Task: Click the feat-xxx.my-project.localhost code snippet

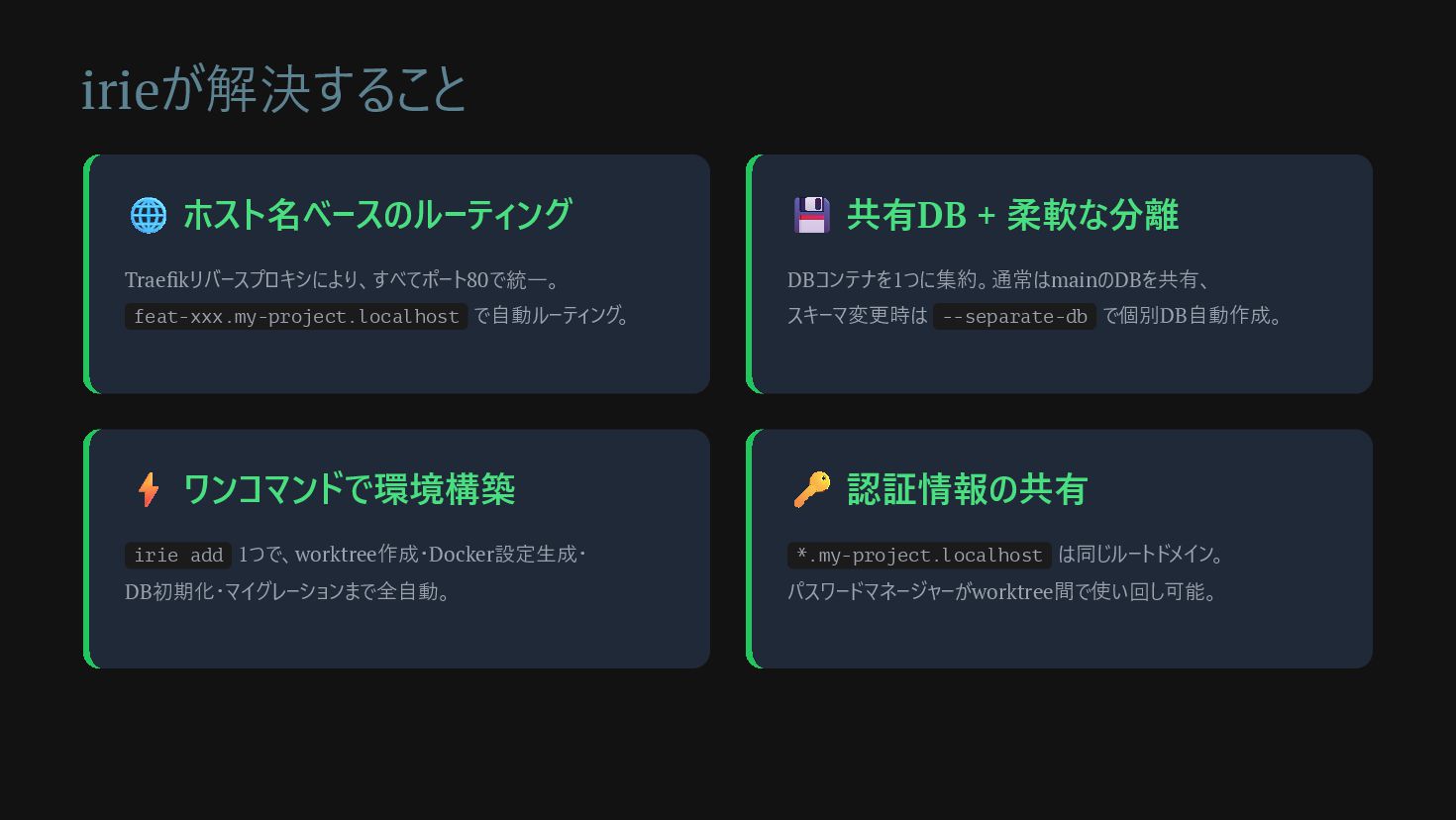Action: pyautogui.click(x=296, y=317)
